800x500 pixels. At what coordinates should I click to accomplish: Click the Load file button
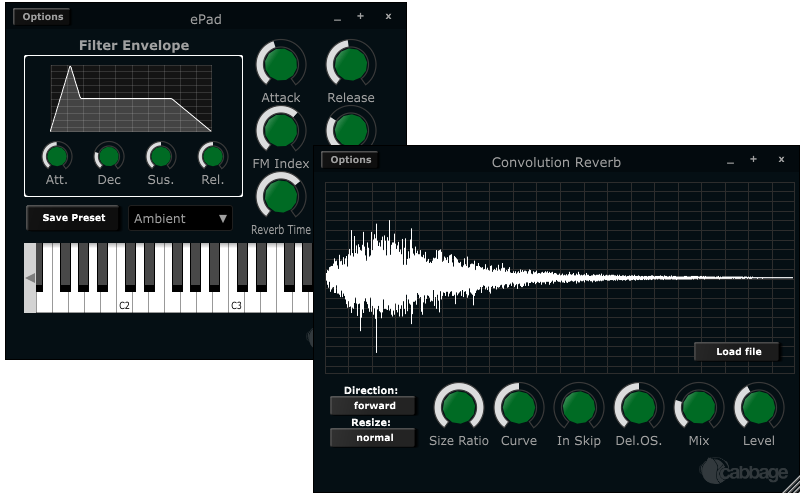coord(738,352)
